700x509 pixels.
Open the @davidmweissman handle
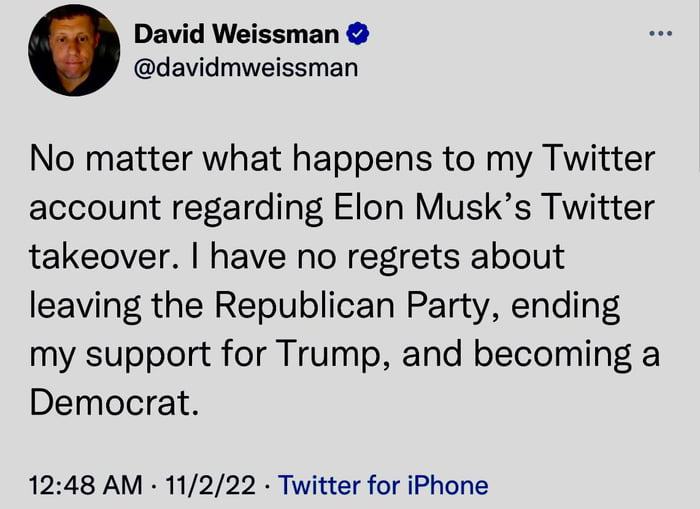pos(245,68)
